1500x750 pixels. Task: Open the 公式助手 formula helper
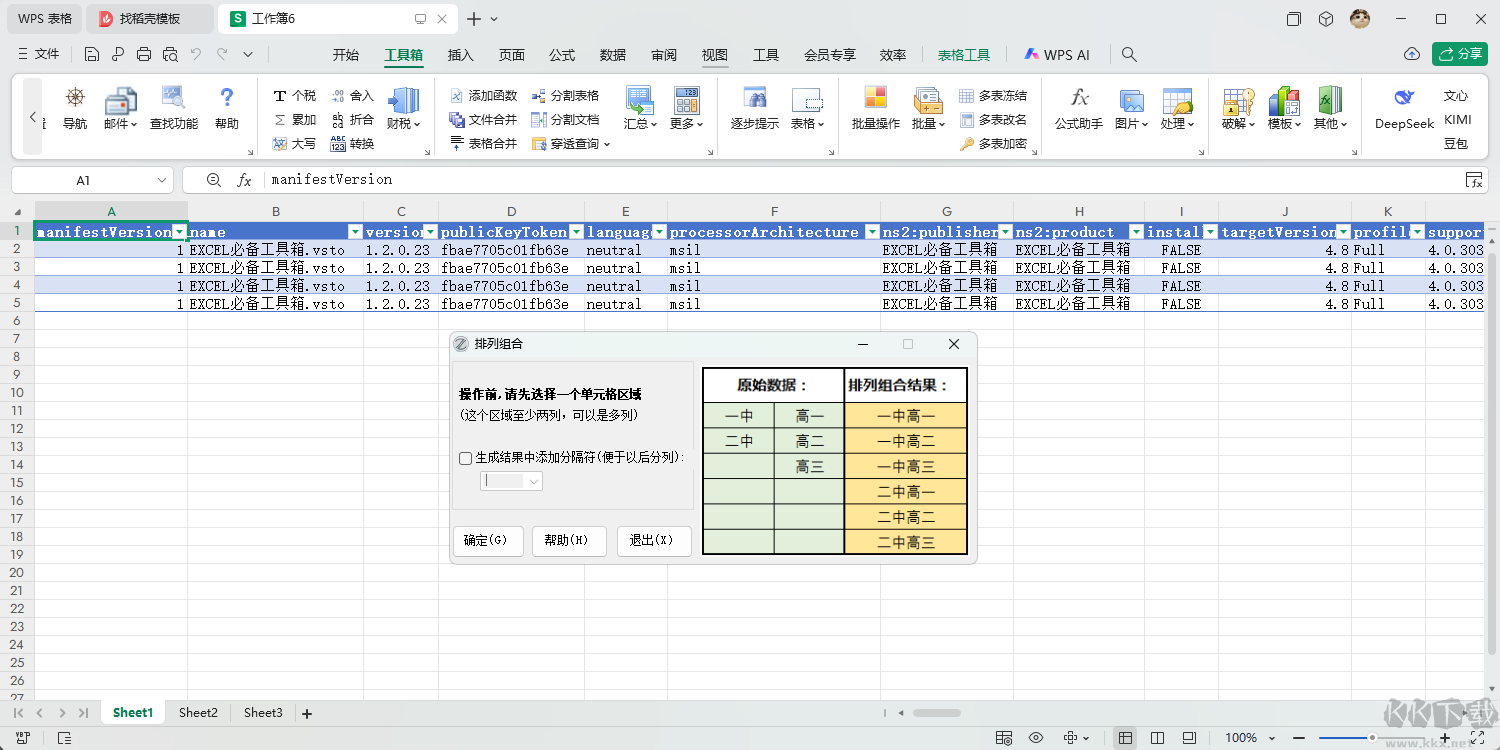pyautogui.click(x=1079, y=108)
